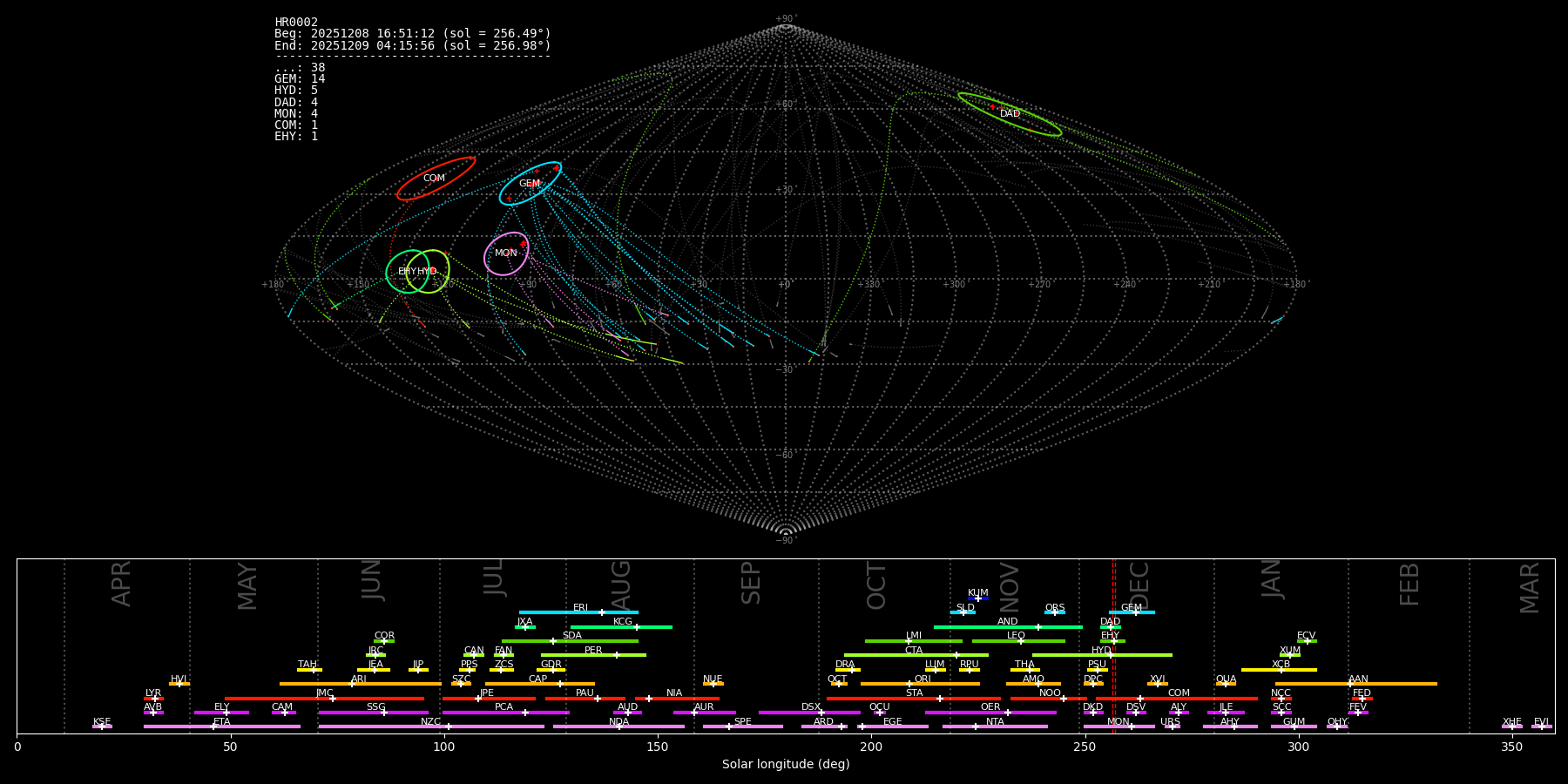Click the KSE shower bar label in timeline

click(102, 722)
